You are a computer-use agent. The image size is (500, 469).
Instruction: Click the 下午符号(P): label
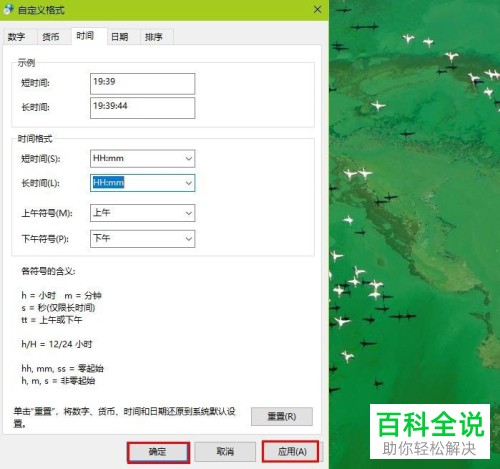tap(45, 239)
